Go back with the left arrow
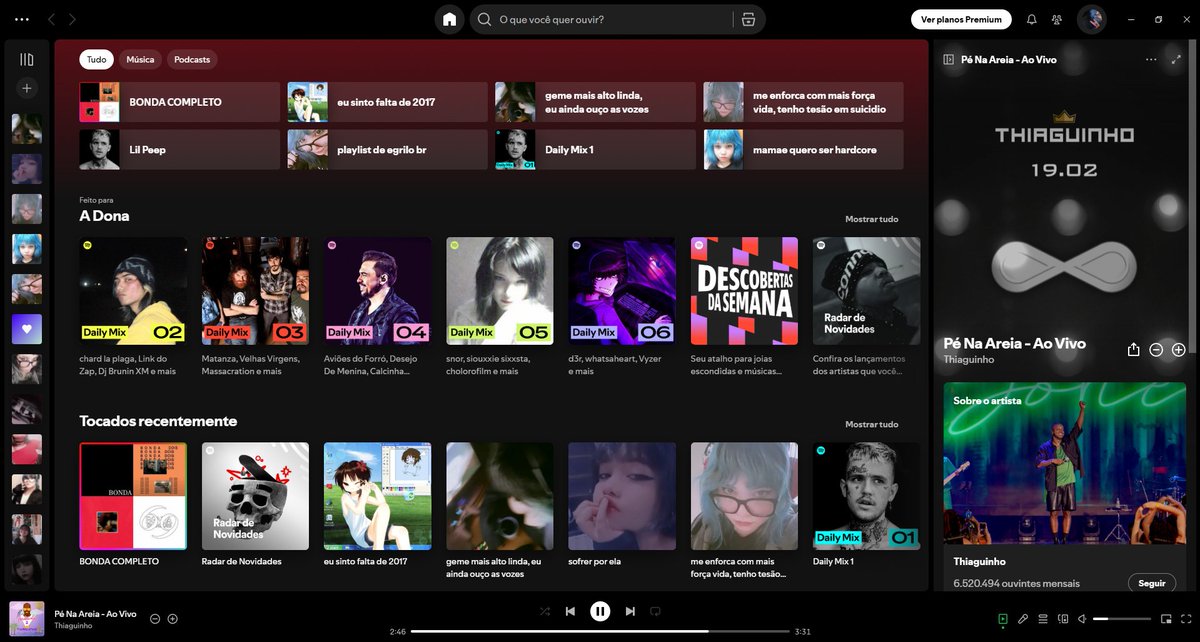Viewport: 1200px width, 642px height. [x=52, y=19]
